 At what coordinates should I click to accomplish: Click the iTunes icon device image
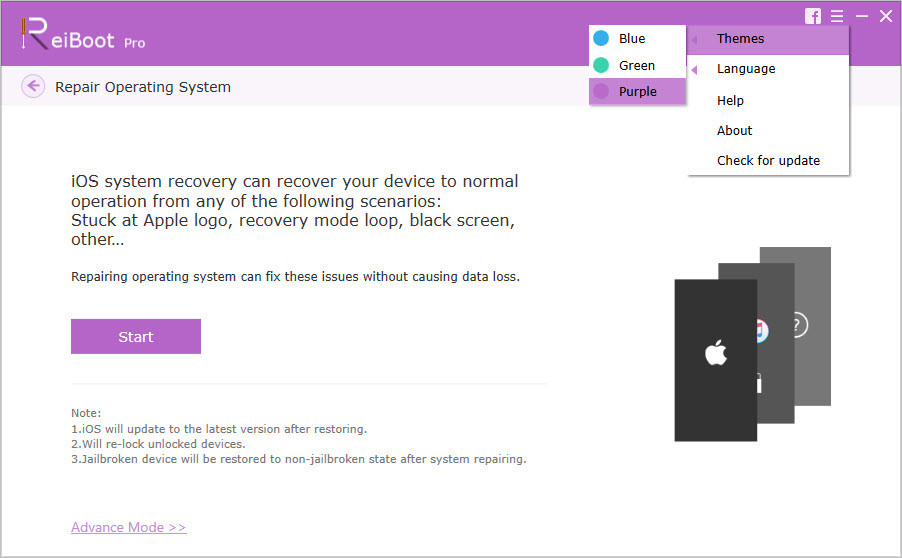click(776, 343)
